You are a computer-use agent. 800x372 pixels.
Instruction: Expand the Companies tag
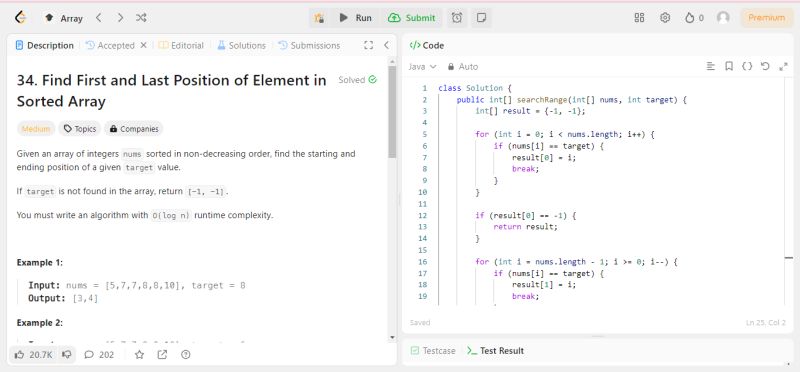[x=134, y=129]
